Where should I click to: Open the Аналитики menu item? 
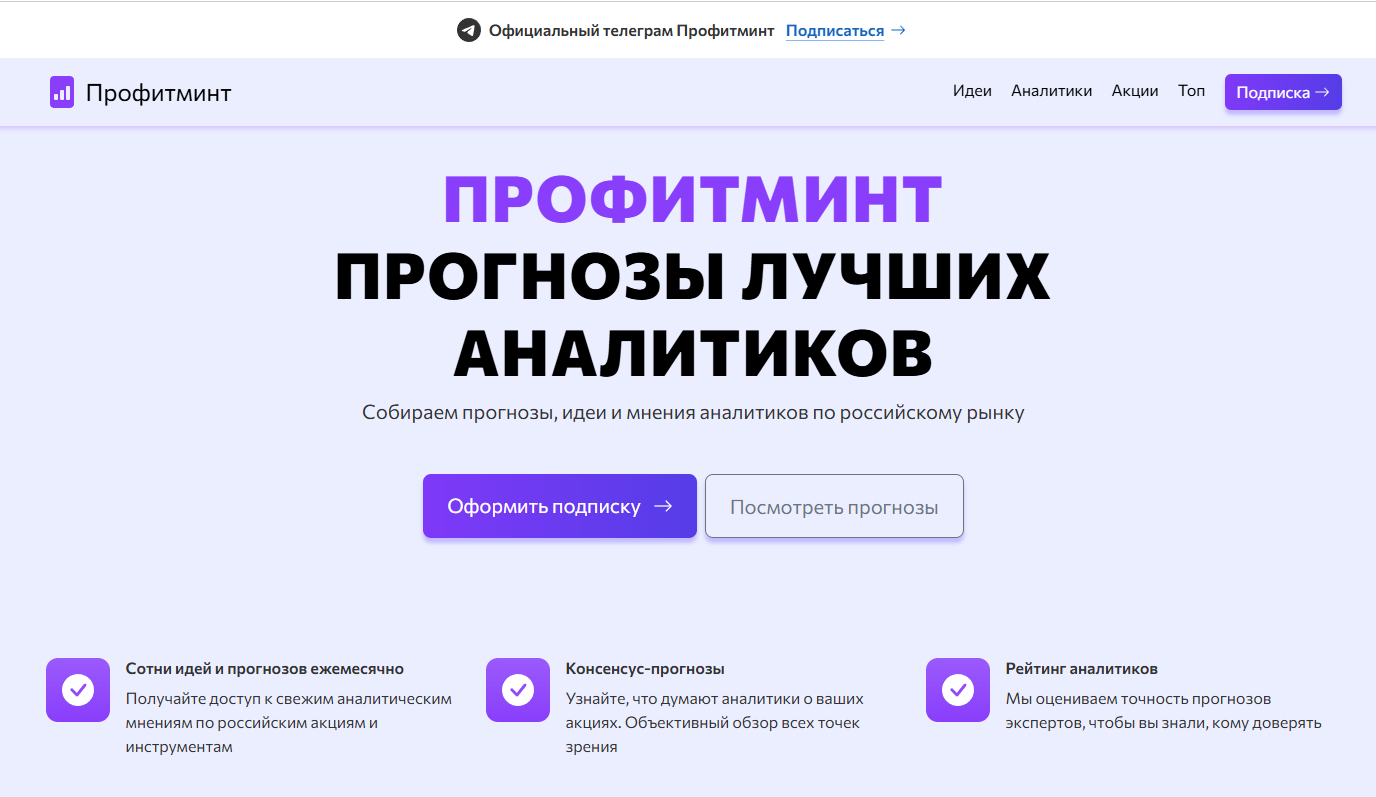(x=1052, y=91)
